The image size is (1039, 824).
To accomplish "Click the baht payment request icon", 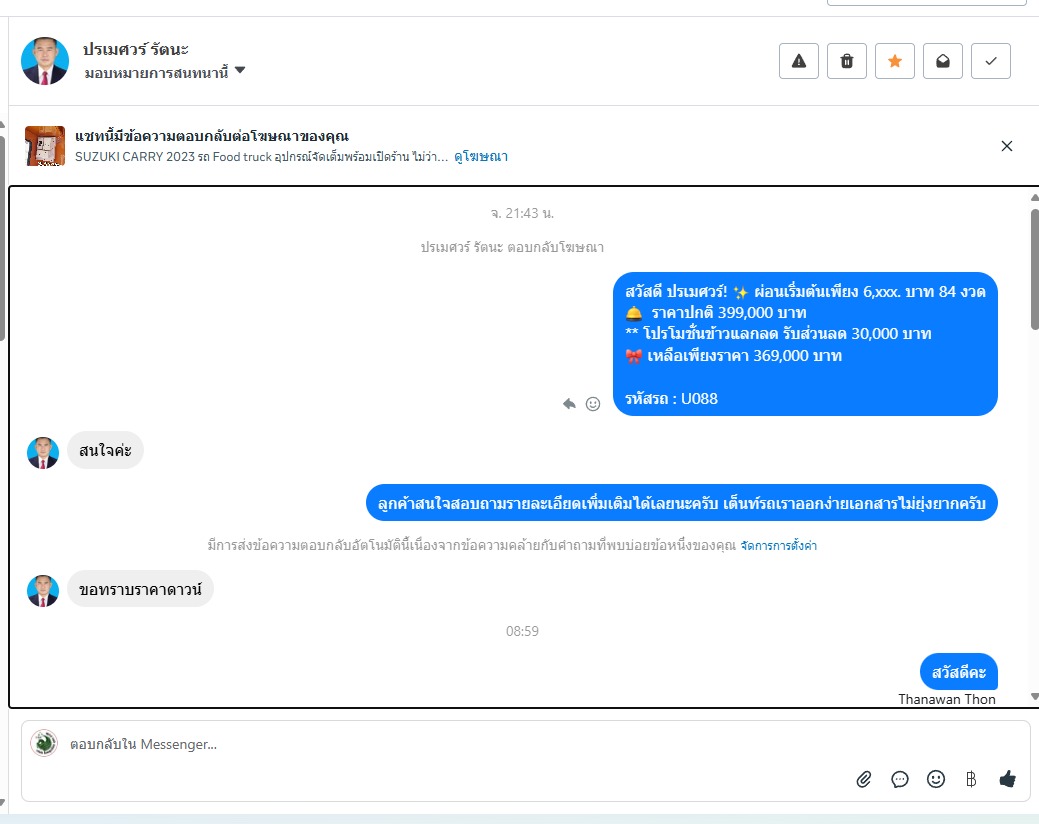I will 971,779.
